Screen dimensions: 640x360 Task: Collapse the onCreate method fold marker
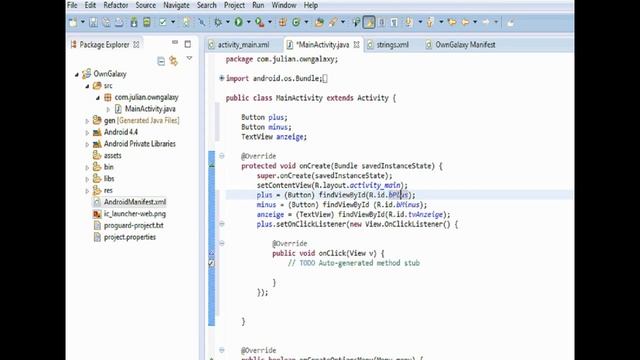pos(222,156)
